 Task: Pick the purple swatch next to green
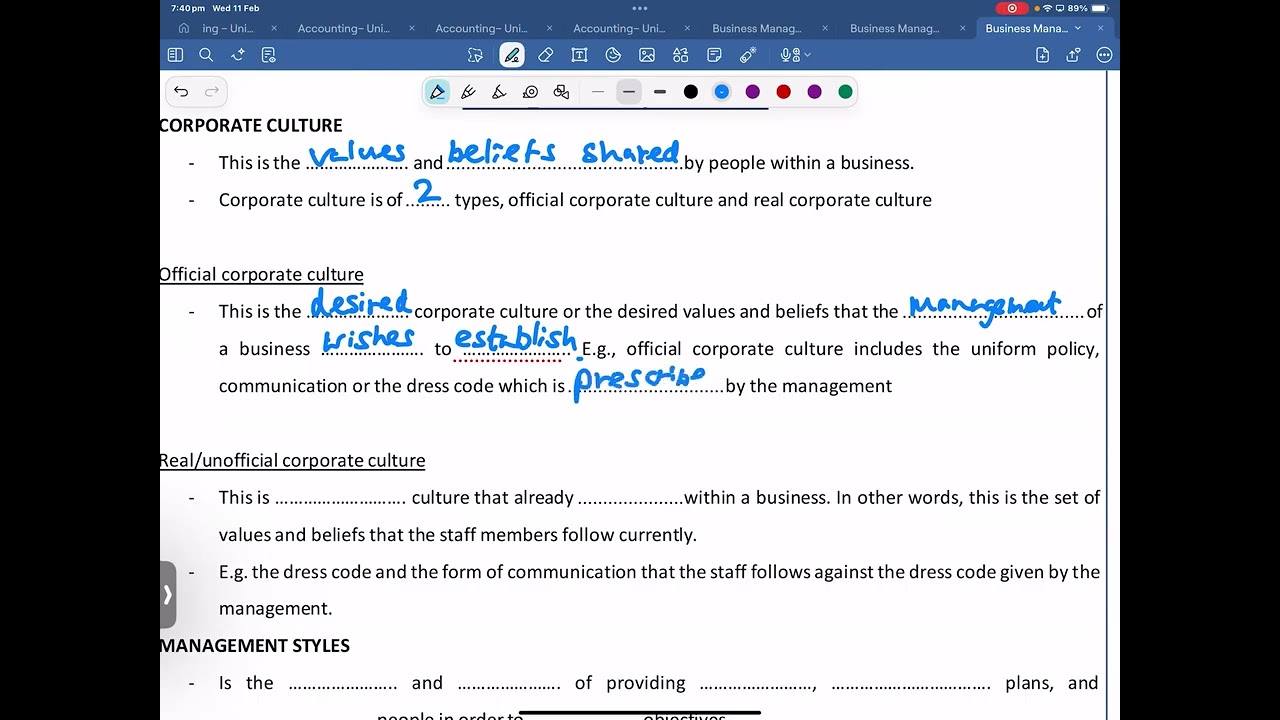coord(815,92)
